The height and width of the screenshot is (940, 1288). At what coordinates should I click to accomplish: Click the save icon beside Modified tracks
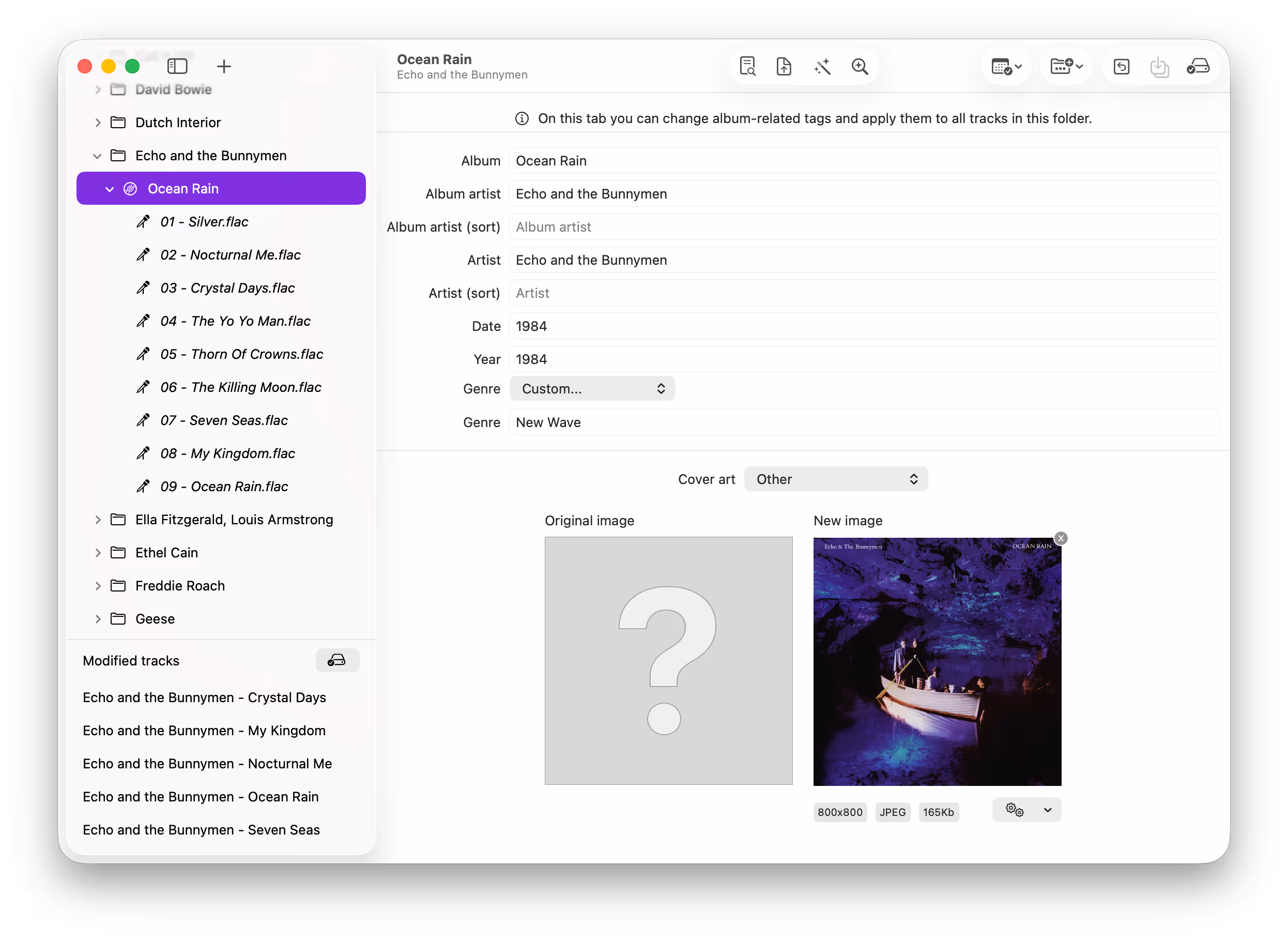tap(336, 660)
